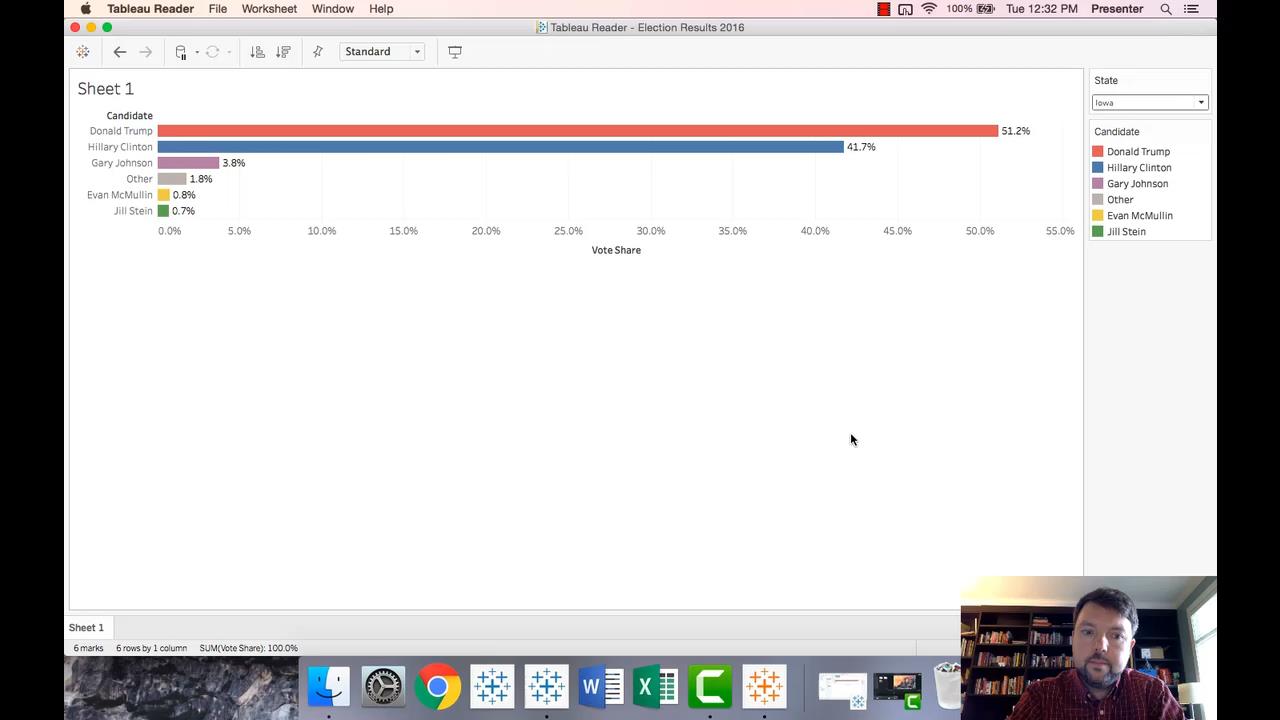
Task: Open the File menu
Action: (217, 9)
